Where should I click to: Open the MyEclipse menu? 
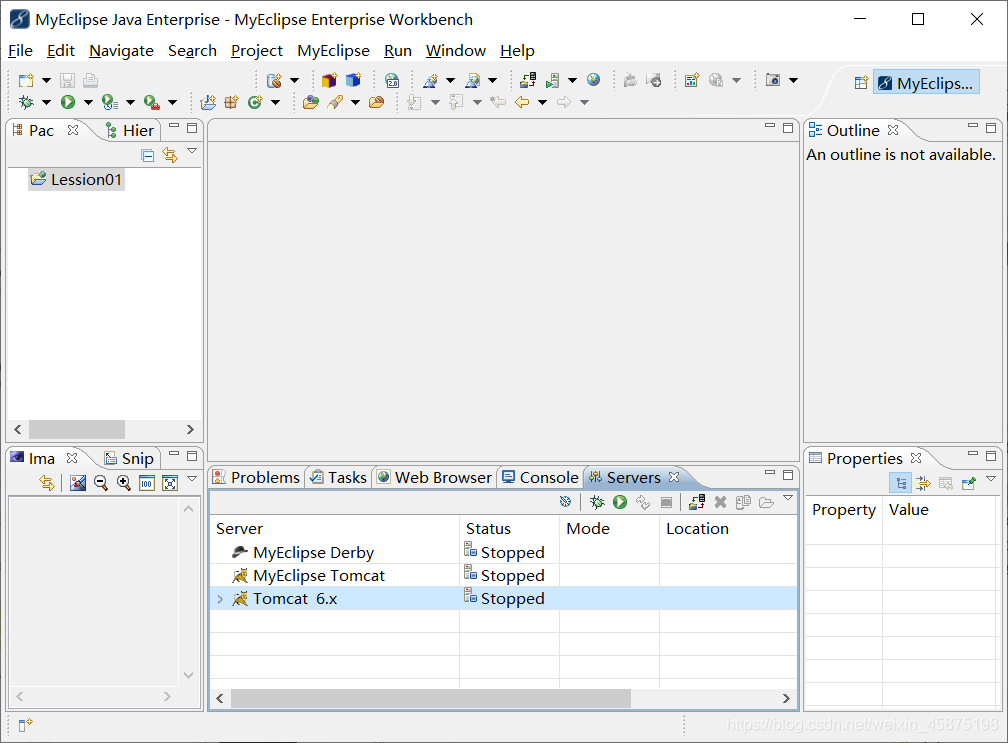333,51
